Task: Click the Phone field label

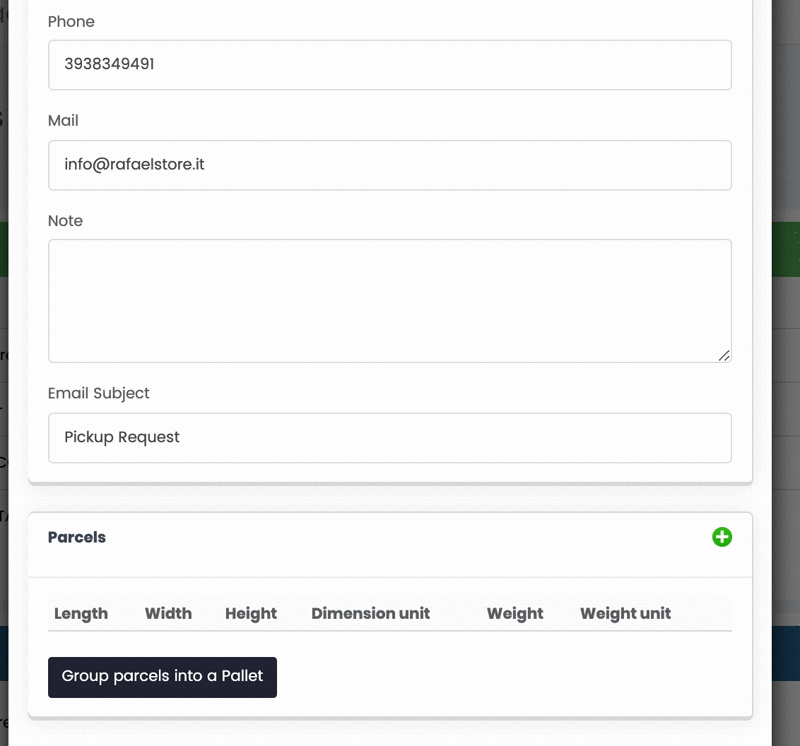Action: click(x=71, y=21)
